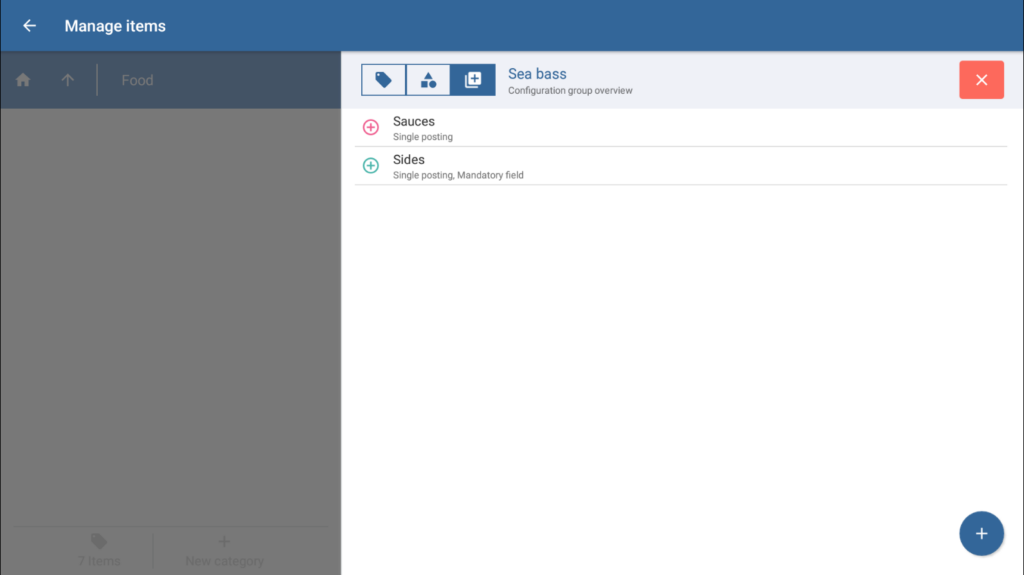Click 'Configuration group overview' subtitle
This screenshot has height=575, width=1024.
[570, 91]
